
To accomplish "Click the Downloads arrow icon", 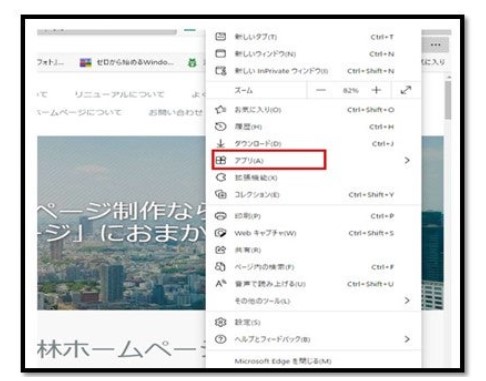I will [x=220, y=144].
